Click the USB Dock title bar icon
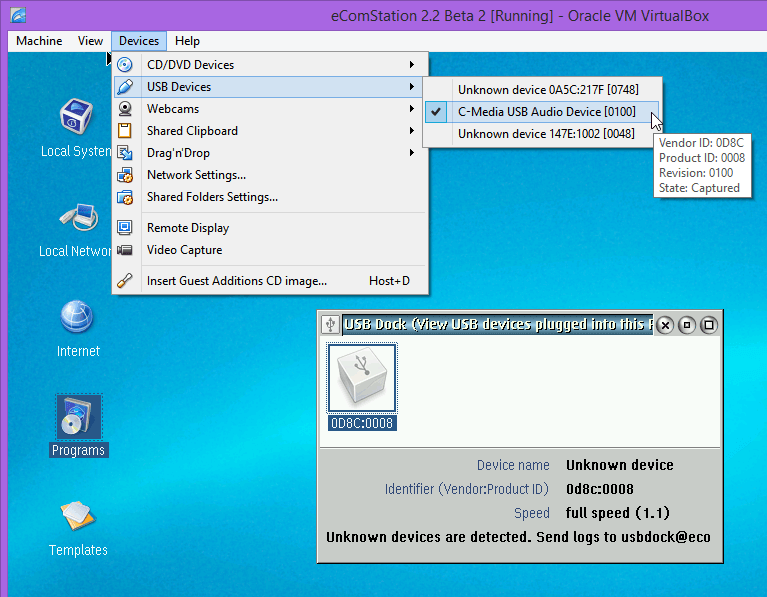This screenshot has width=767, height=597. pyautogui.click(x=330, y=324)
